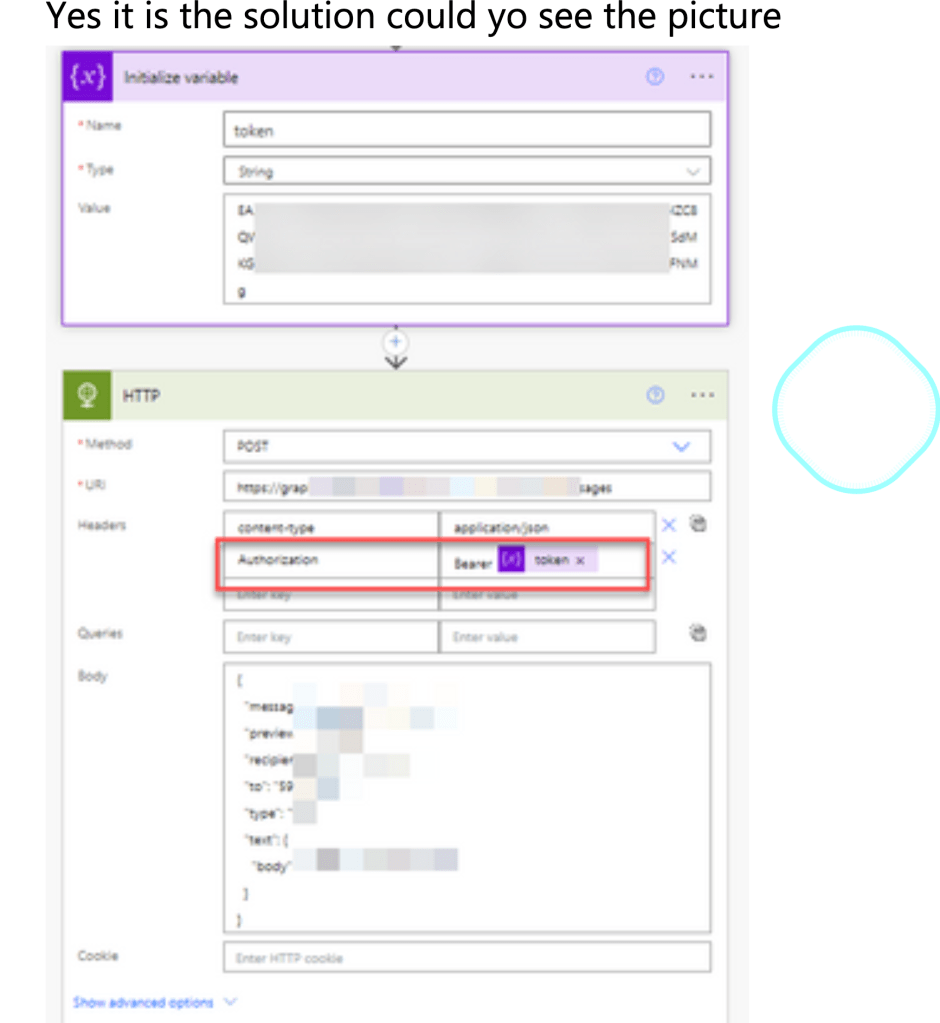Switch Headers to text mode
940x1023 pixels.
698,524
